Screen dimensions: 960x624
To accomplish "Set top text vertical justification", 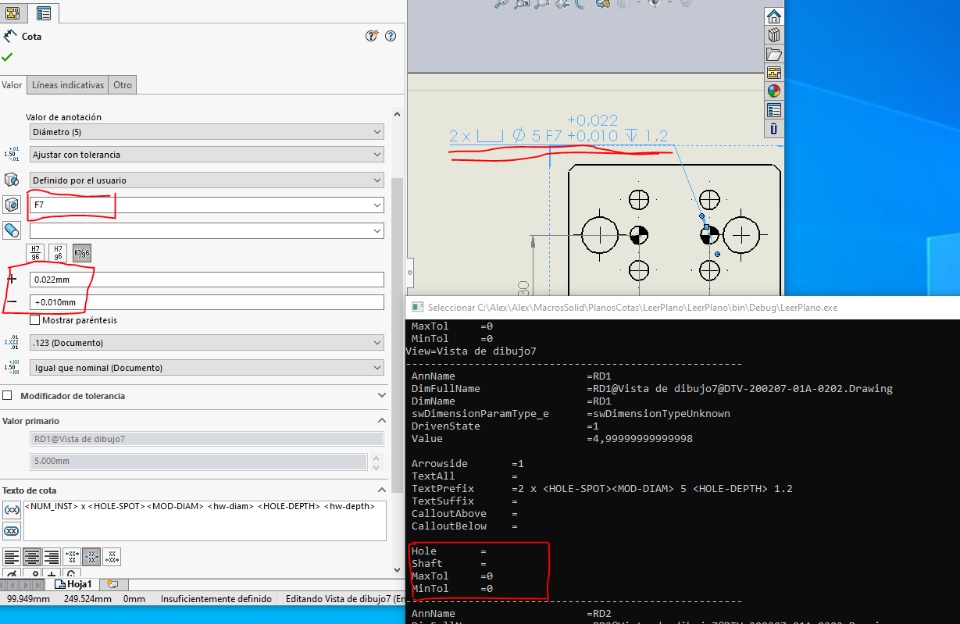I will (x=72, y=556).
